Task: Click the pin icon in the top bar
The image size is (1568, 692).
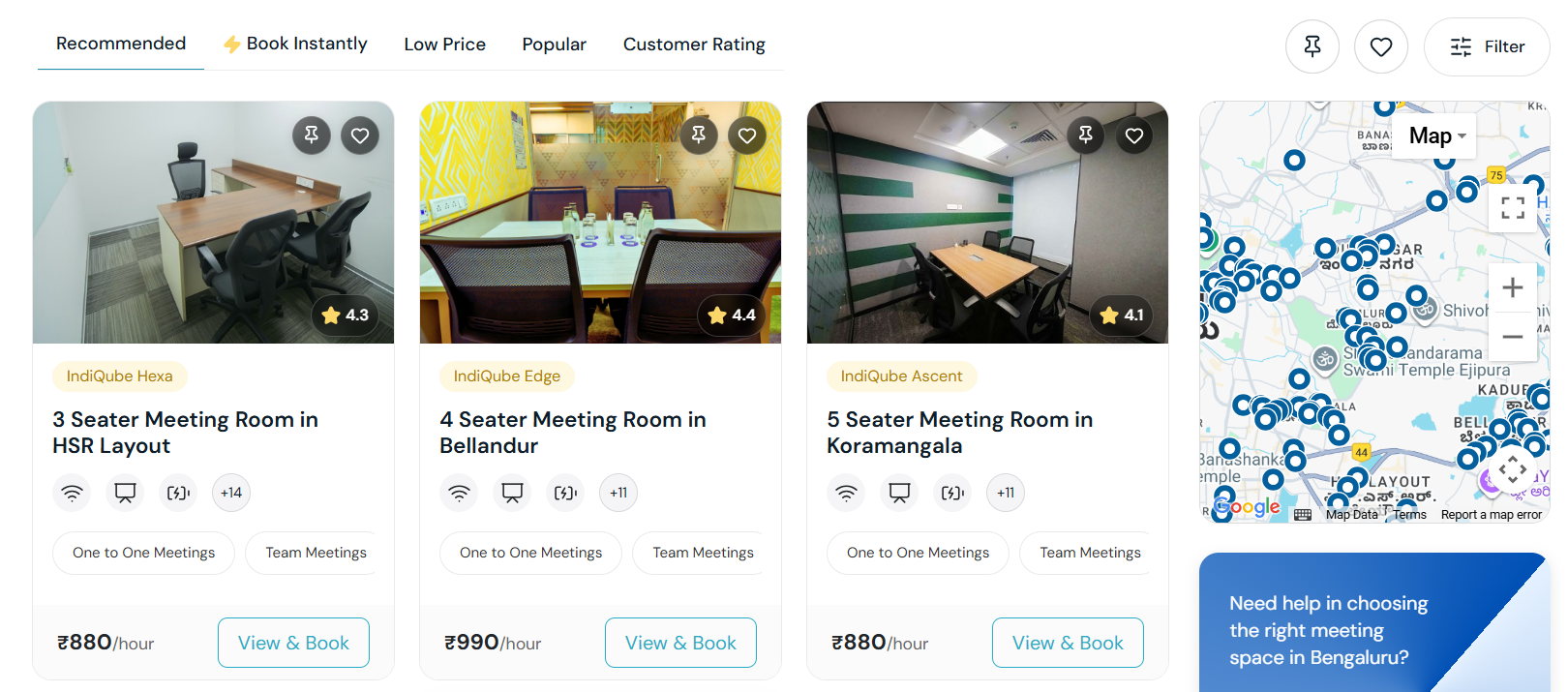Action: [1312, 46]
